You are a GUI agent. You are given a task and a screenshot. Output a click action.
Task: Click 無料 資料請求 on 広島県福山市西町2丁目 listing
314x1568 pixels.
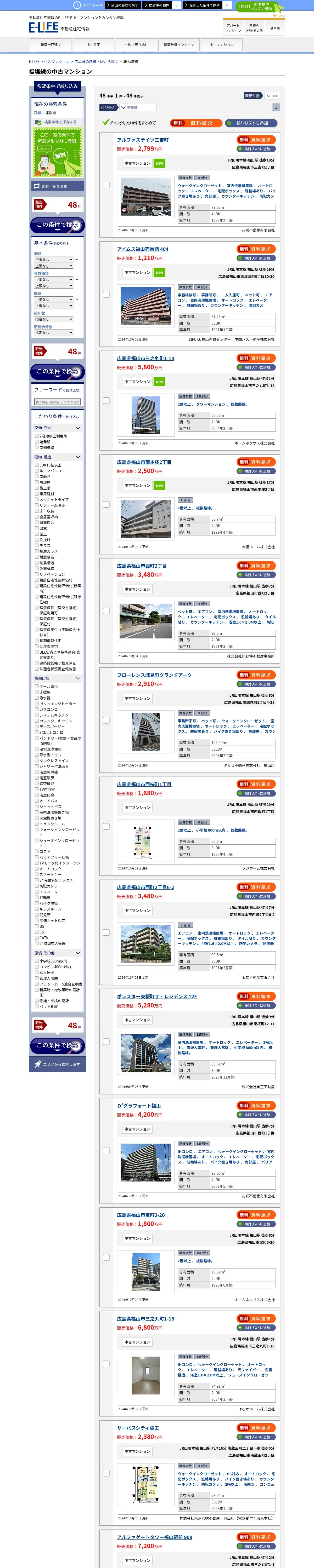click(257, 566)
